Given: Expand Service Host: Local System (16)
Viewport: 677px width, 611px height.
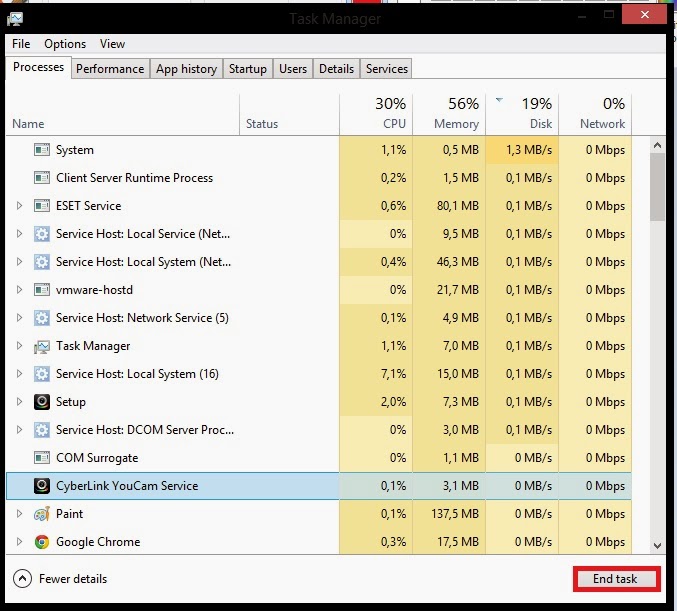Looking at the screenshot, I should 19,374.
